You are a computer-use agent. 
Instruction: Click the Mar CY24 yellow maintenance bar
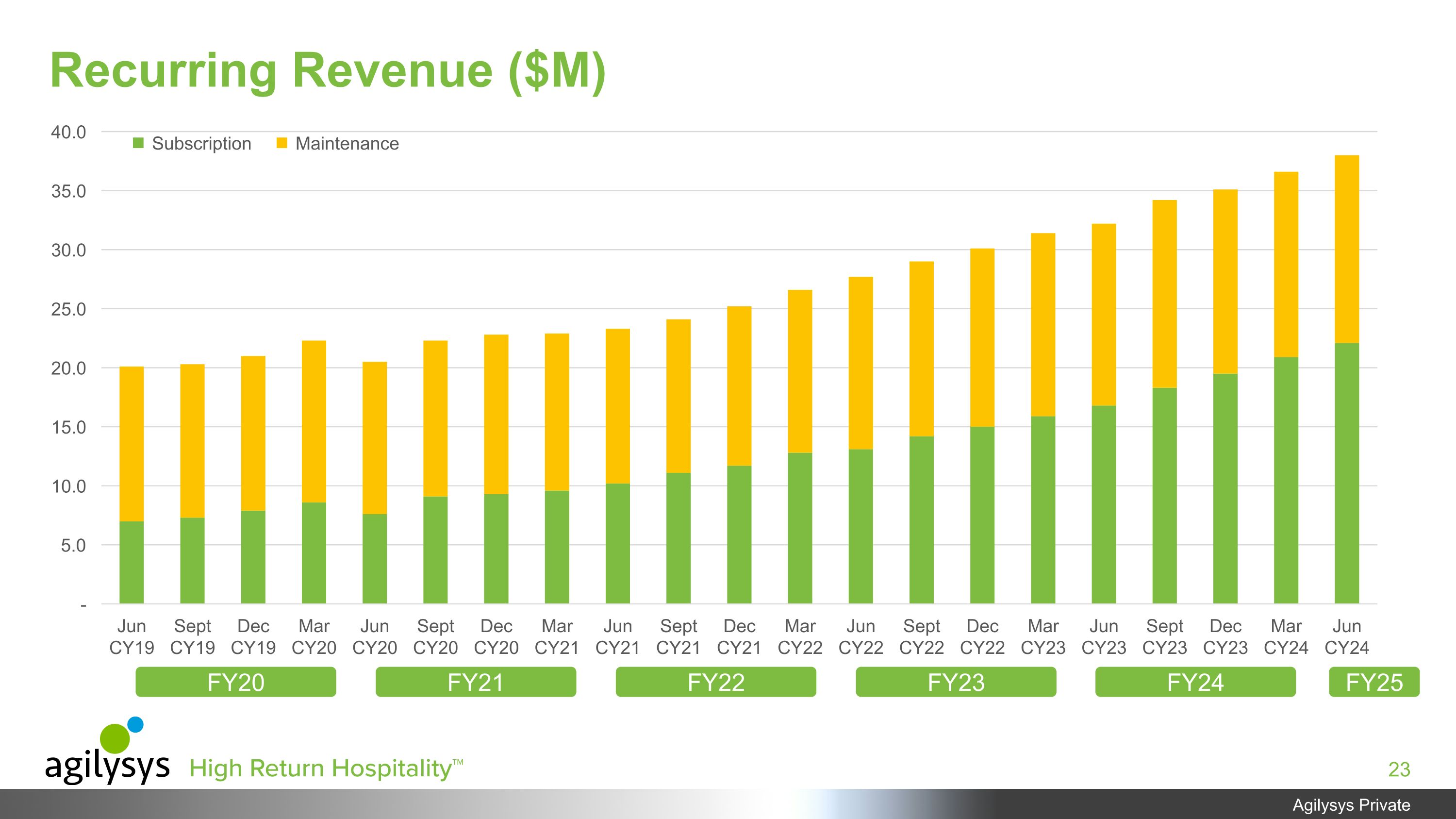point(1286,265)
